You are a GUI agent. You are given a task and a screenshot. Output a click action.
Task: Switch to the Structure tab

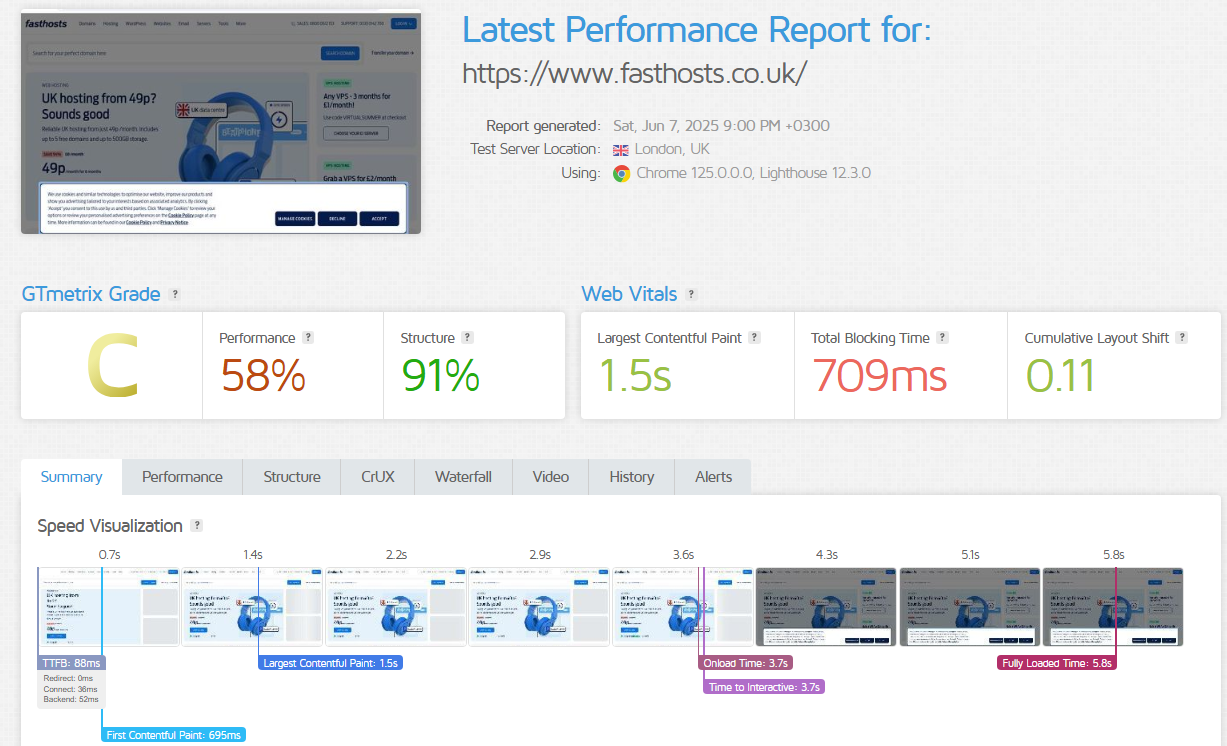292,477
